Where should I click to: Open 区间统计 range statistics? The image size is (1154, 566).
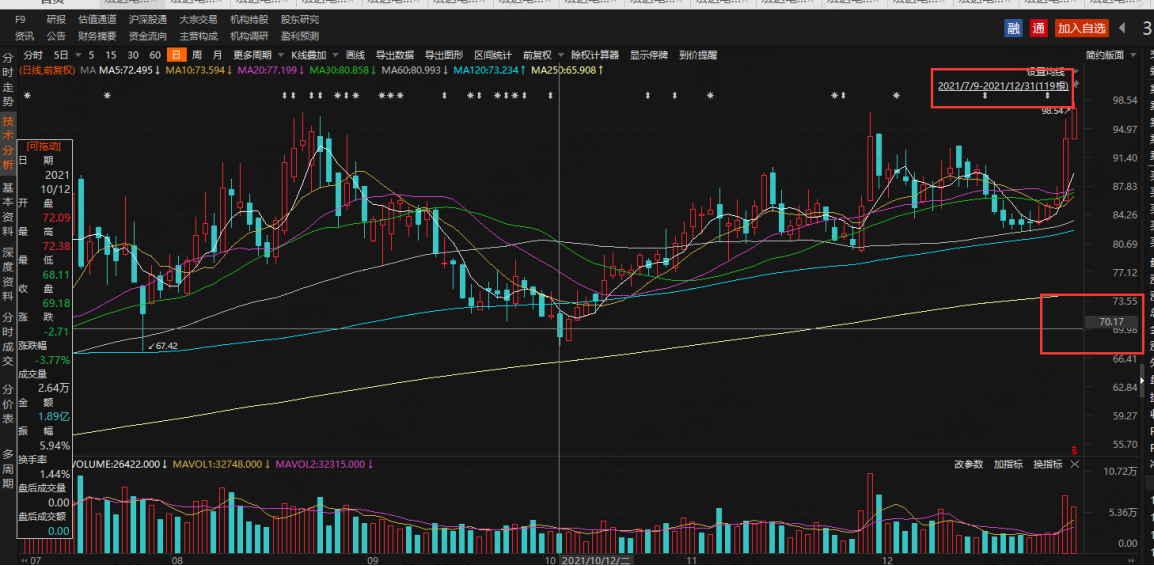click(x=493, y=54)
